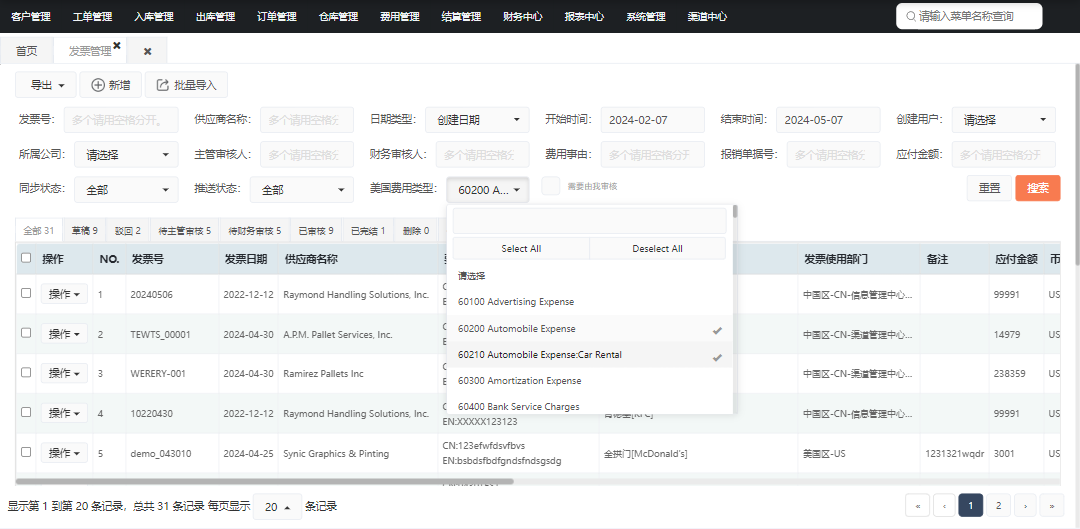This screenshot has height=529, width=1080.
Task: Filter by 待主管审核 5 tab
Action: coord(185,231)
